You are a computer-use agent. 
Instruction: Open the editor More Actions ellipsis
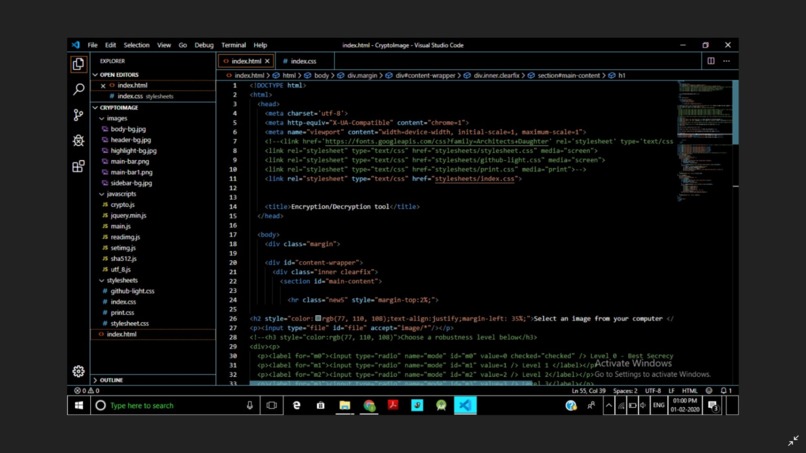[x=726, y=61]
